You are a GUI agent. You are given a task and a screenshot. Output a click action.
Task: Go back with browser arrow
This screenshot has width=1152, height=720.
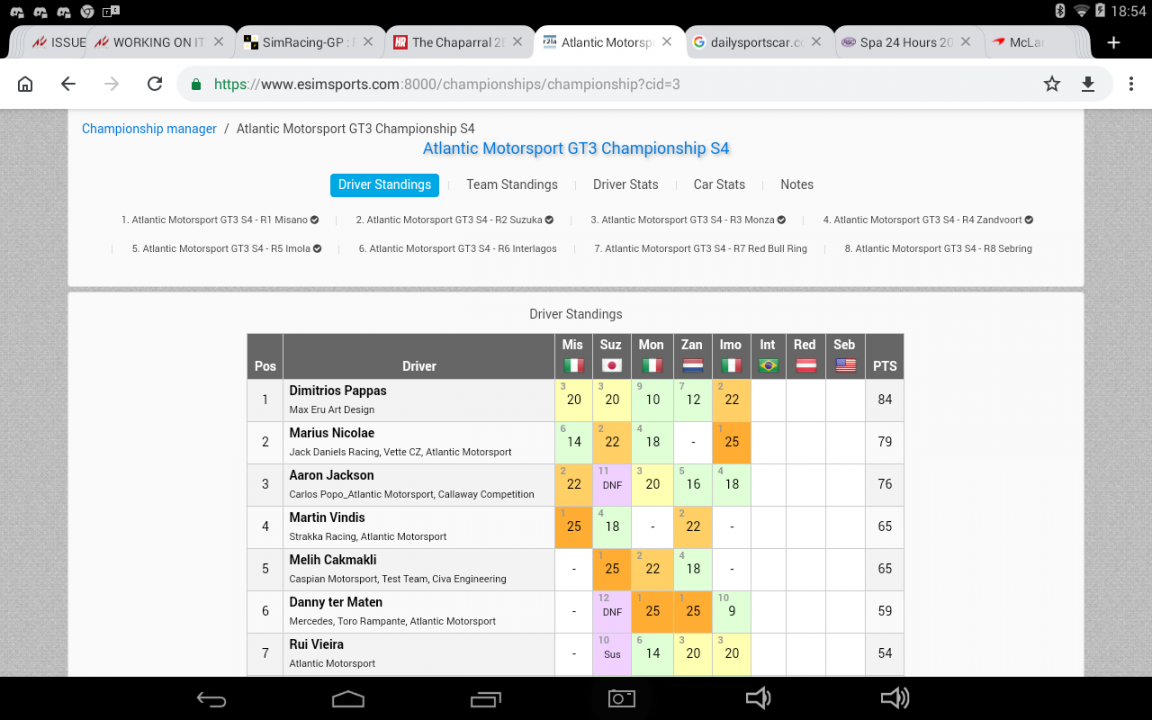pos(68,84)
